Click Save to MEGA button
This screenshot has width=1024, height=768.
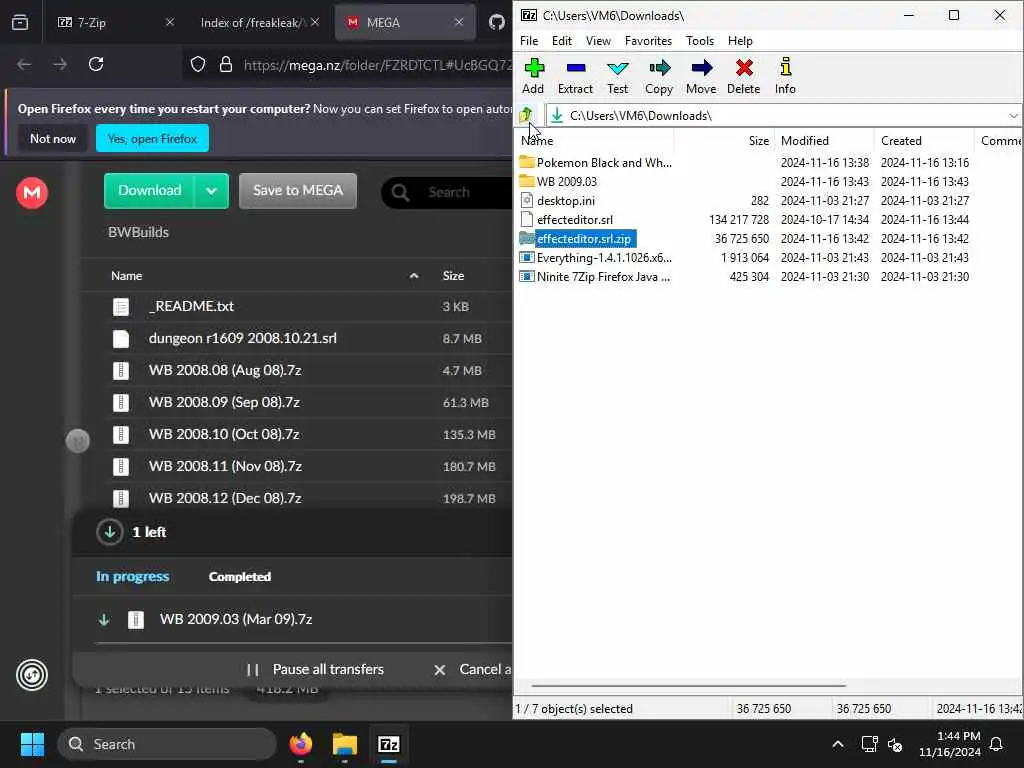(298, 191)
